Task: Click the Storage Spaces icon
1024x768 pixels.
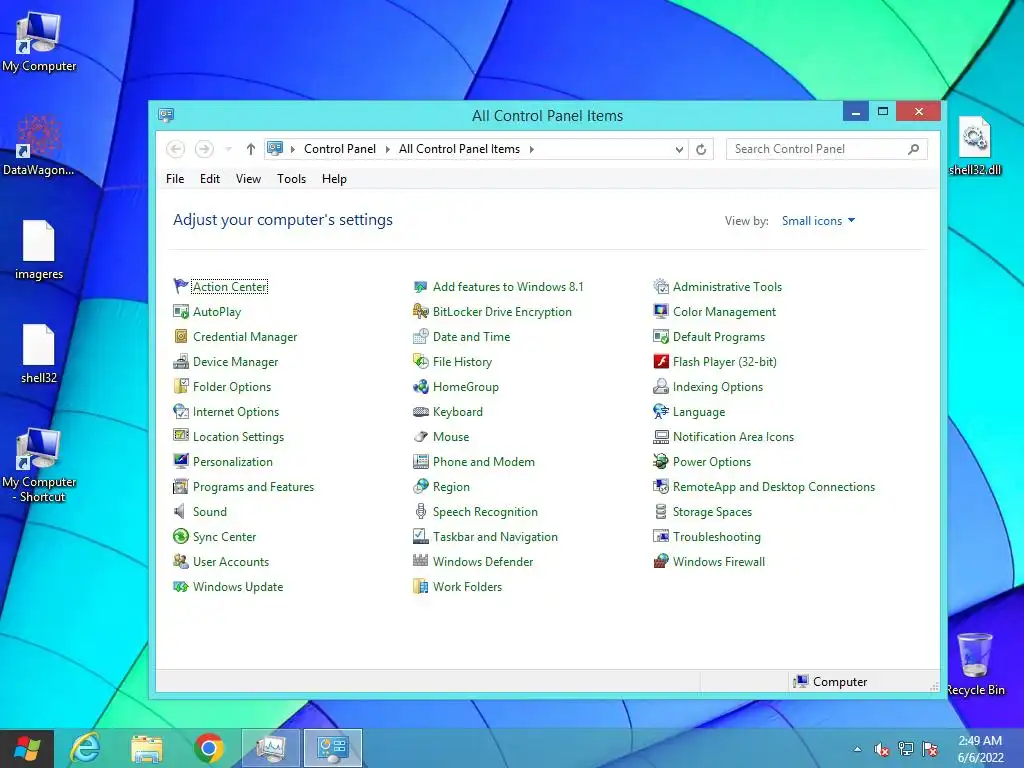Action: (x=661, y=511)
